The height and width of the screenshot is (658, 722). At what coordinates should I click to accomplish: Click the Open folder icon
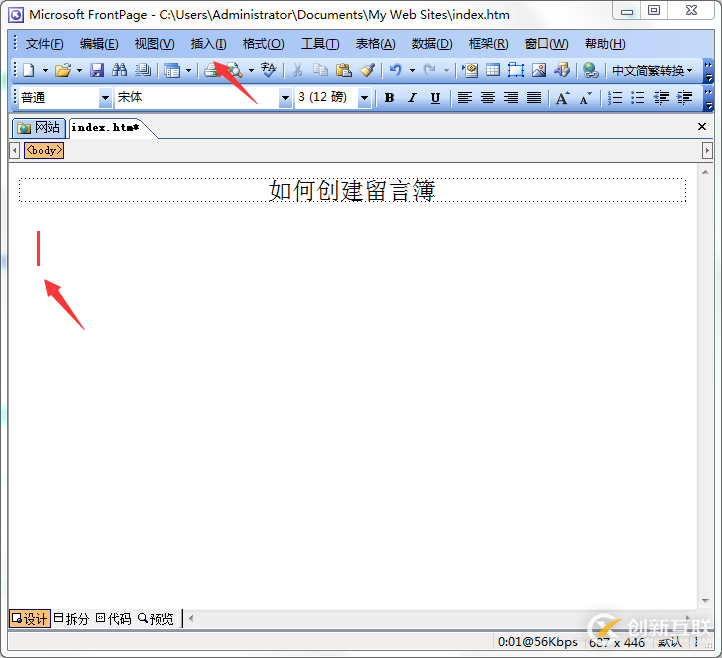click(x=63, y=70)
